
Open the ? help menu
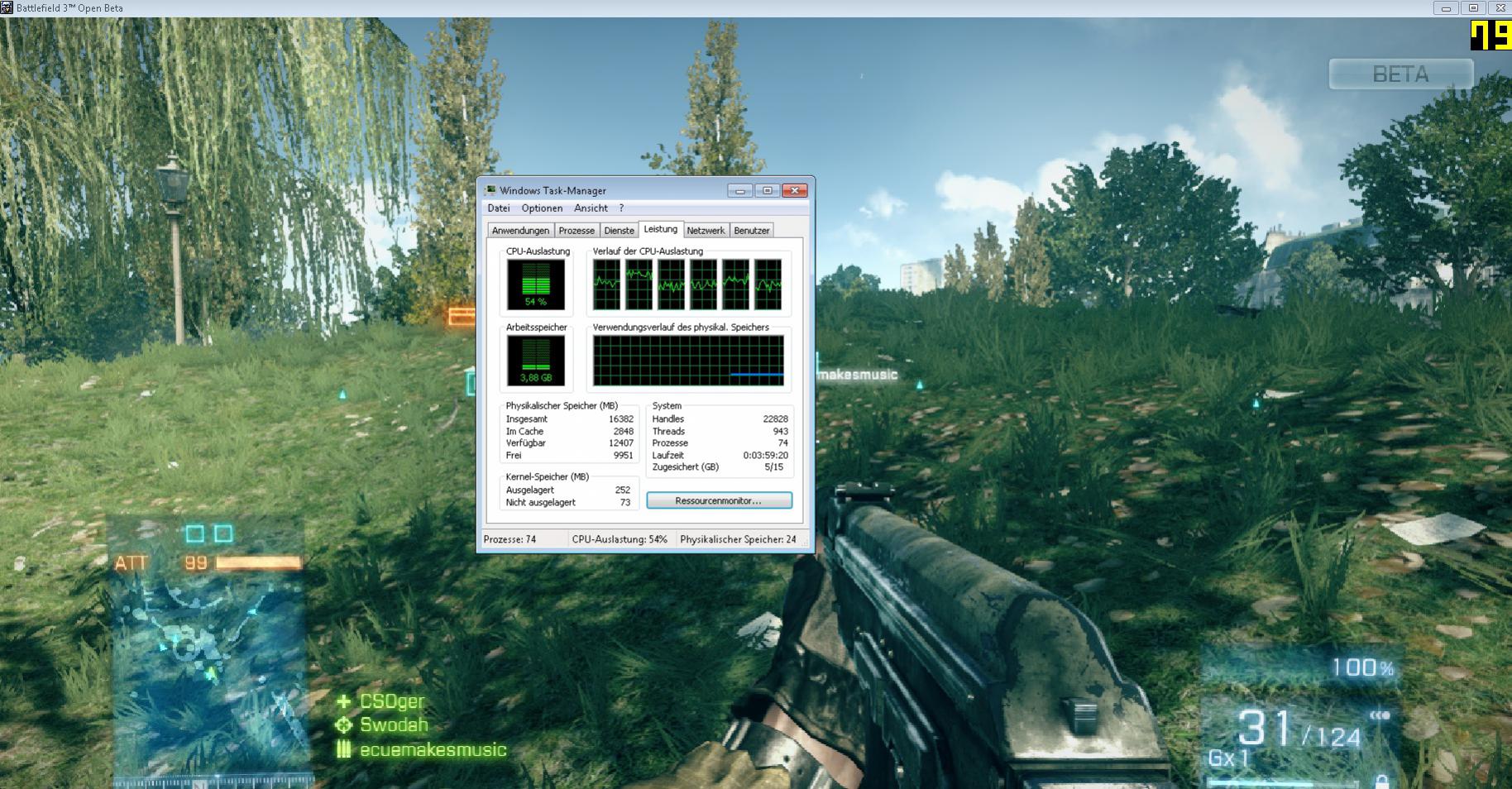click(621, 208)
